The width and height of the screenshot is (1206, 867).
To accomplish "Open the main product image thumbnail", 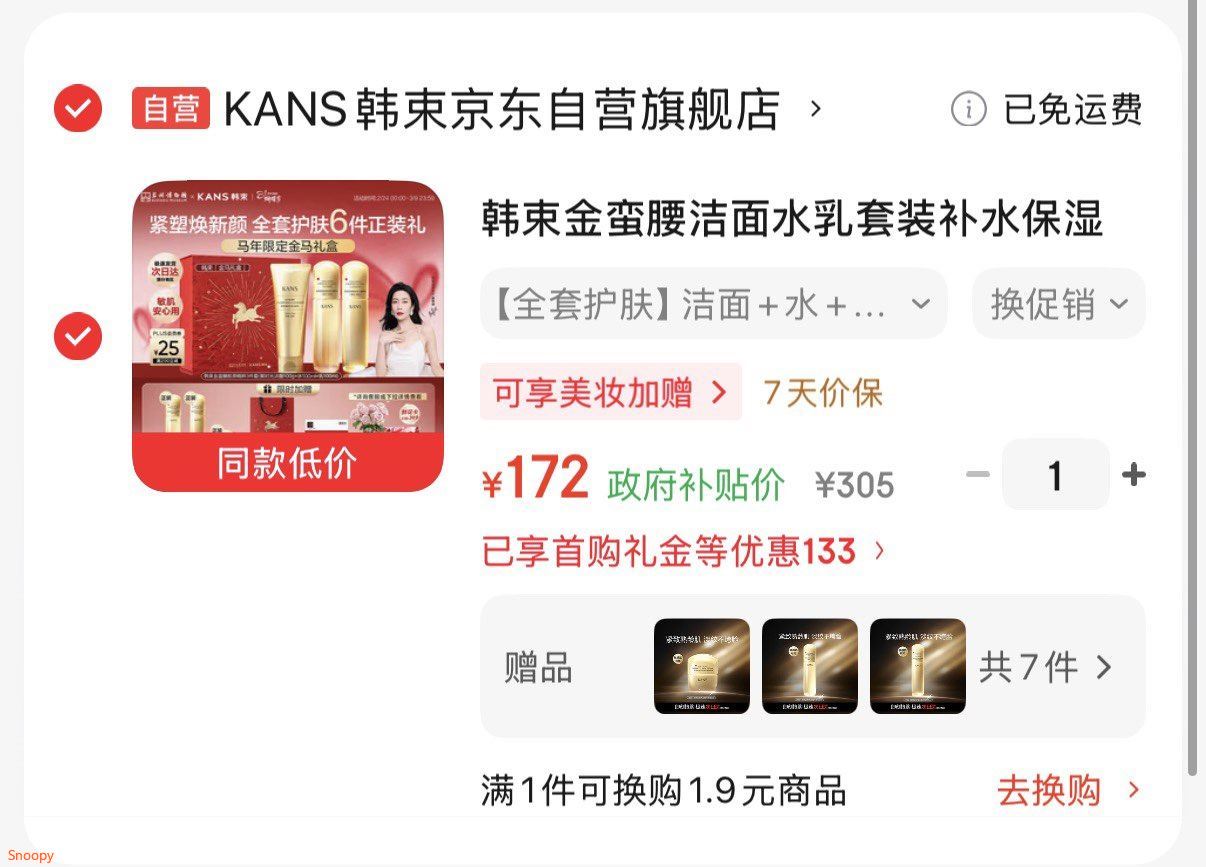I will click(x=288, y=336).
